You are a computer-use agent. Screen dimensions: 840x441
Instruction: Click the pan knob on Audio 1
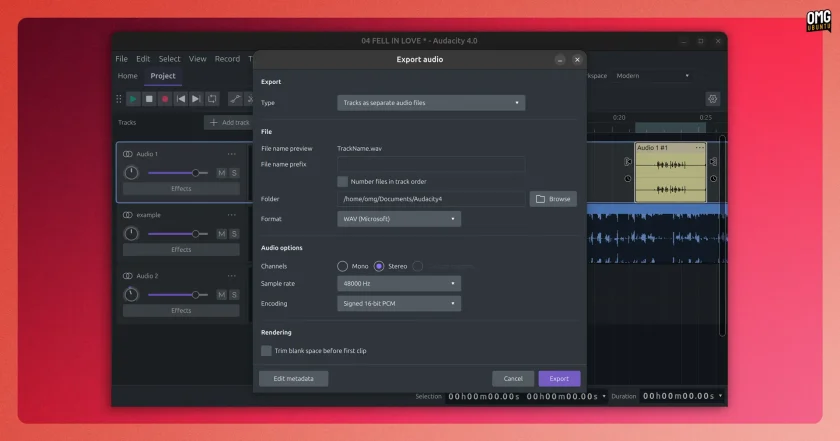(x=131, y=173)
